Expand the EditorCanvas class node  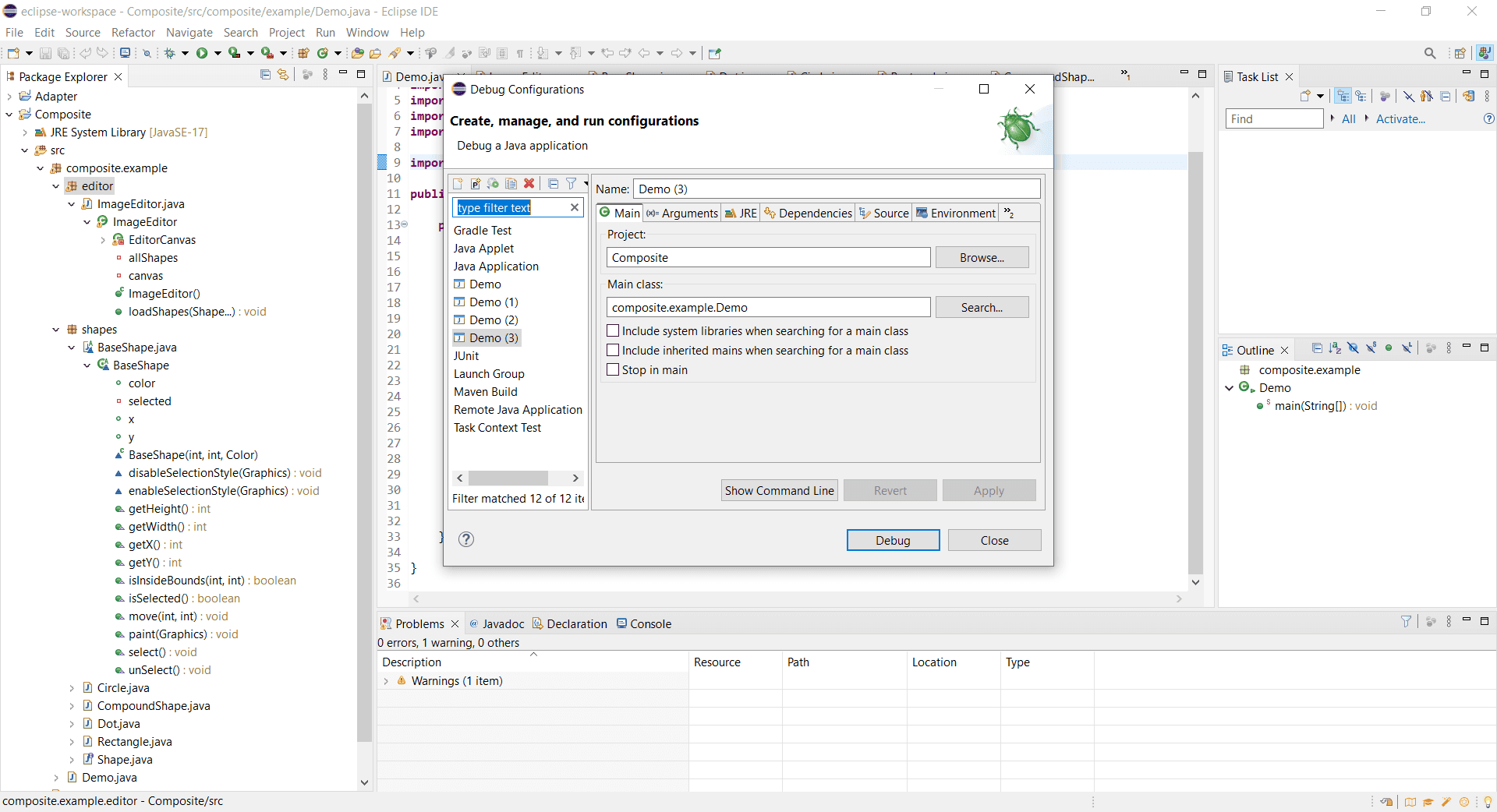(103, 240)
